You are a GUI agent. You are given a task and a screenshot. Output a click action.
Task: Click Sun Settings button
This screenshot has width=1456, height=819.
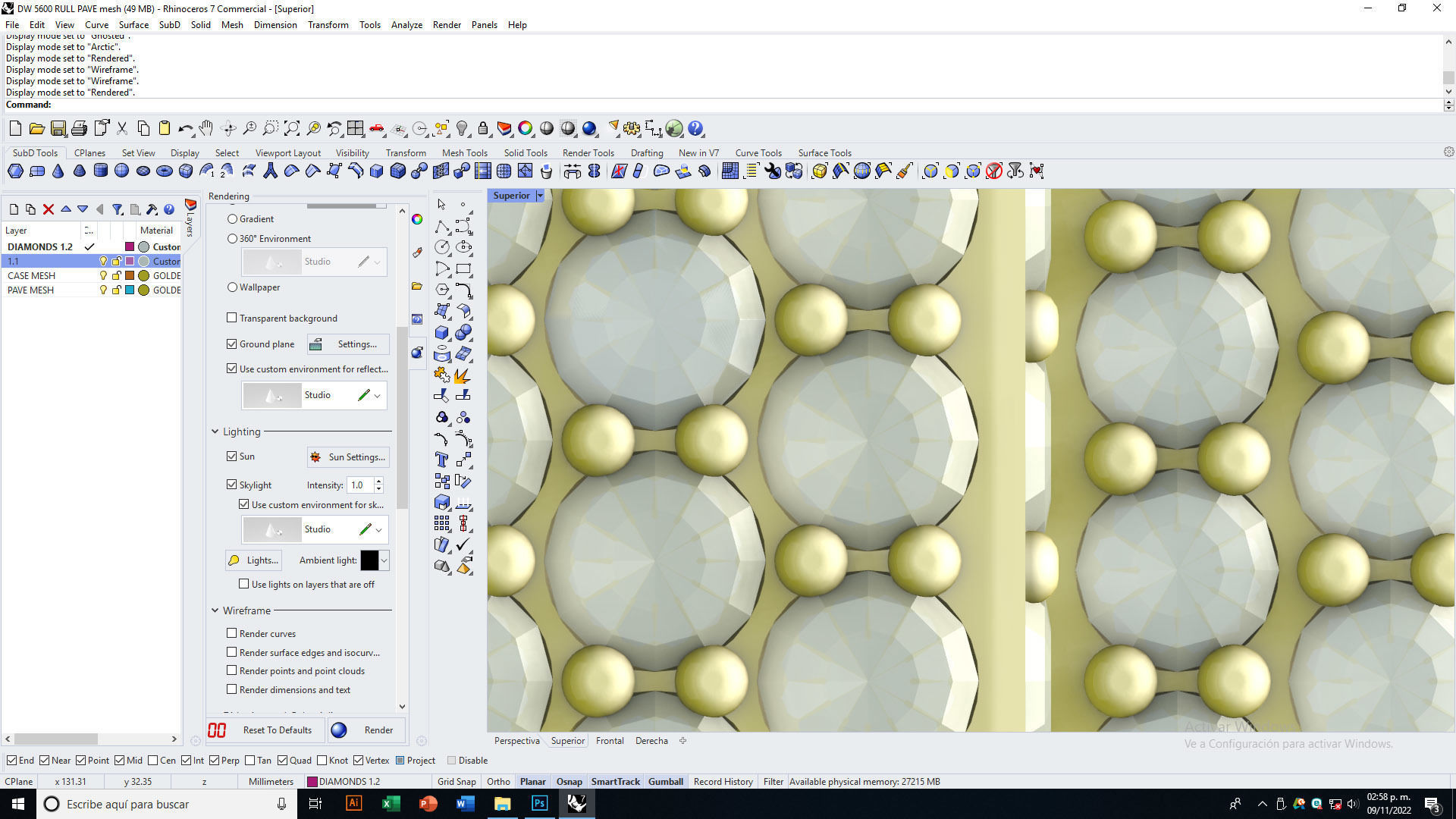348,457
